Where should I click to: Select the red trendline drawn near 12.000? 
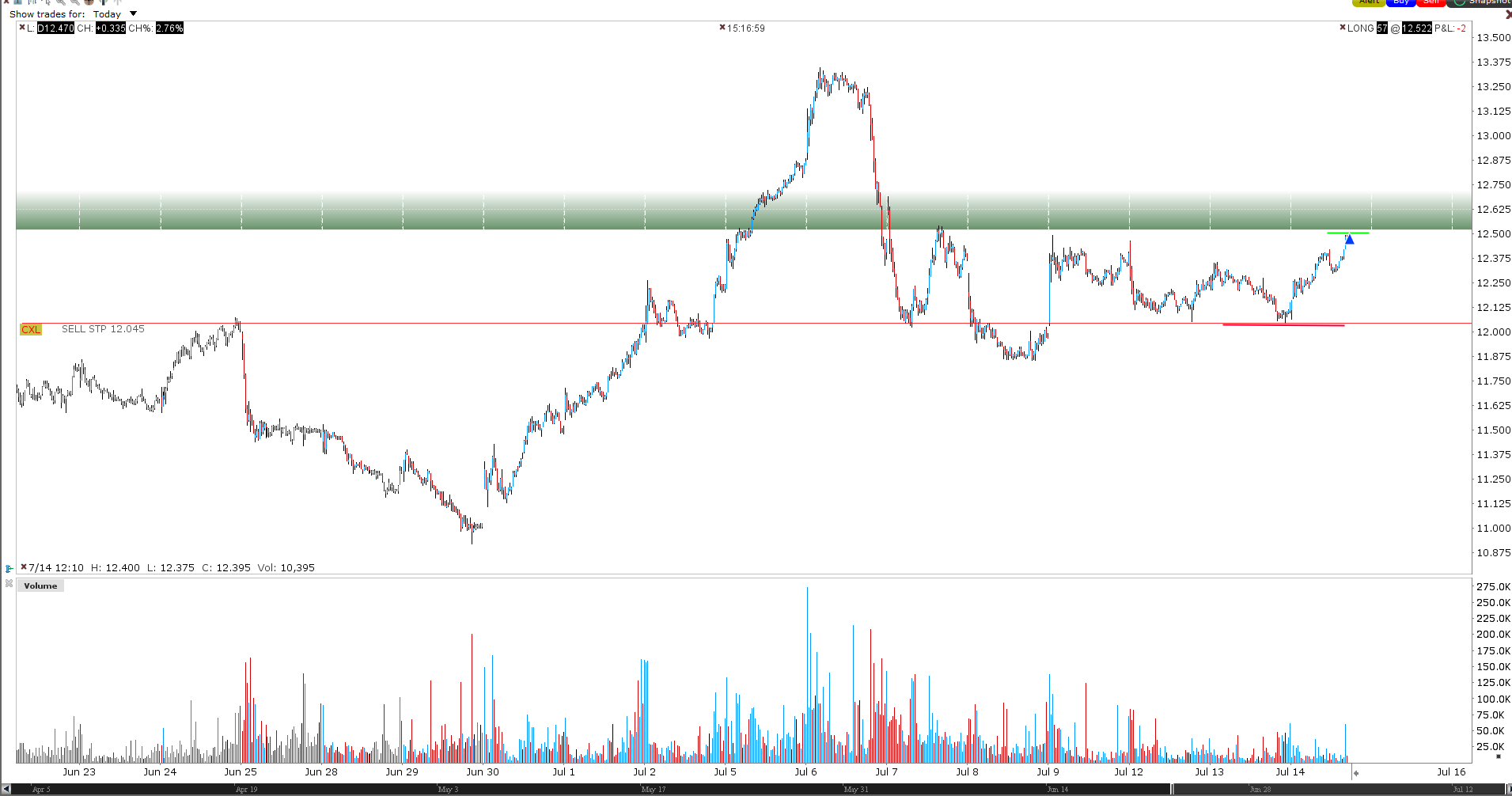[1283, 324]
